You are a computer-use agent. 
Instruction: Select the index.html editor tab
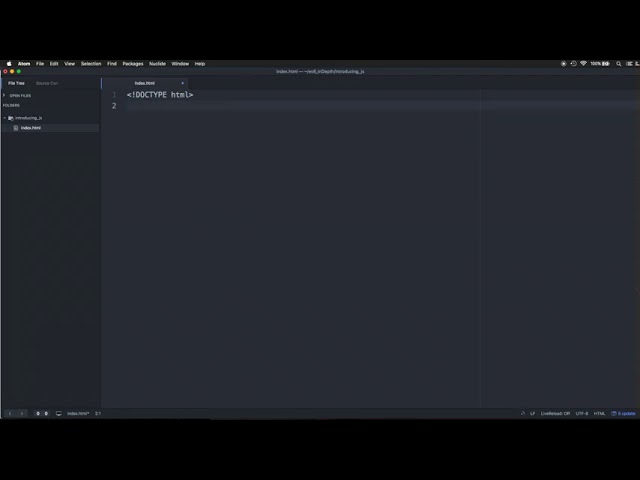click(144, 83)
